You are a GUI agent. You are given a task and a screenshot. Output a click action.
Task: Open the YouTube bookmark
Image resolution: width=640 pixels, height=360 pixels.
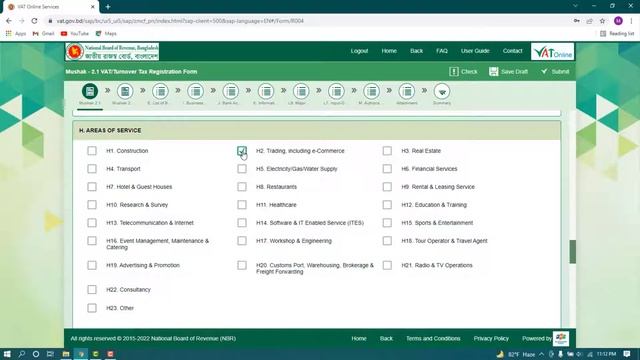pos(75,33)
